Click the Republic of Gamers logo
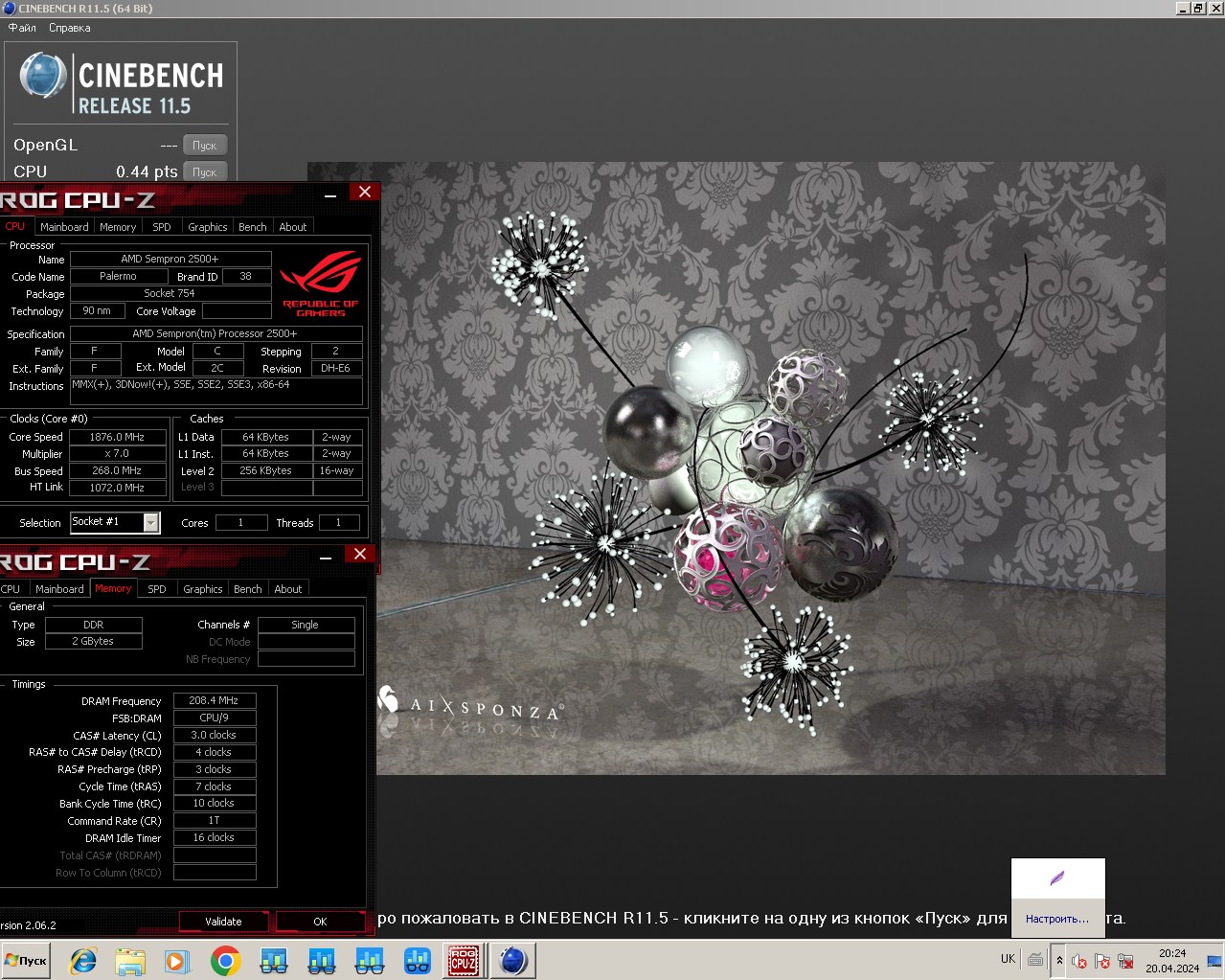Screen dimensions: 1225x980 click(320, 285)
